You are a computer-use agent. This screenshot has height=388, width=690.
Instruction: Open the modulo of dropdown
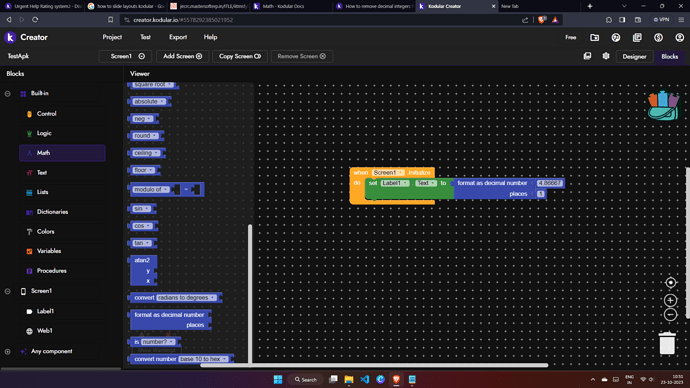[151, 190]
